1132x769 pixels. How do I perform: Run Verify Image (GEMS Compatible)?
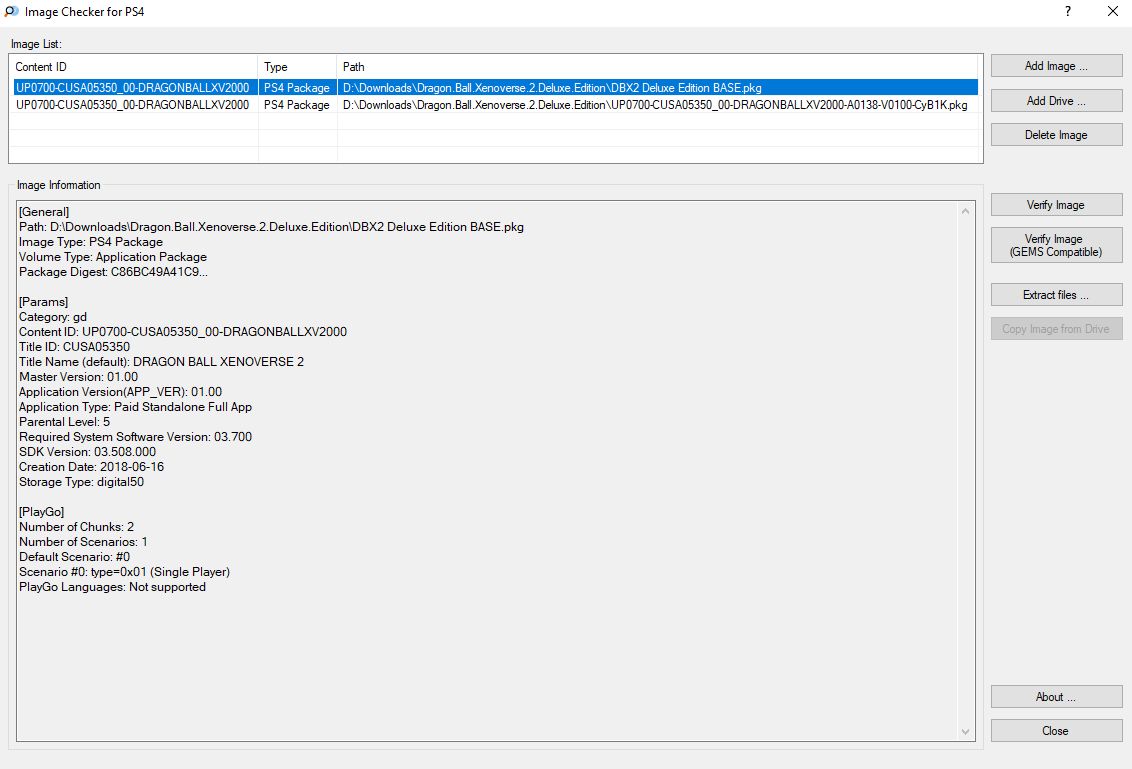(x=1056, y=245)
